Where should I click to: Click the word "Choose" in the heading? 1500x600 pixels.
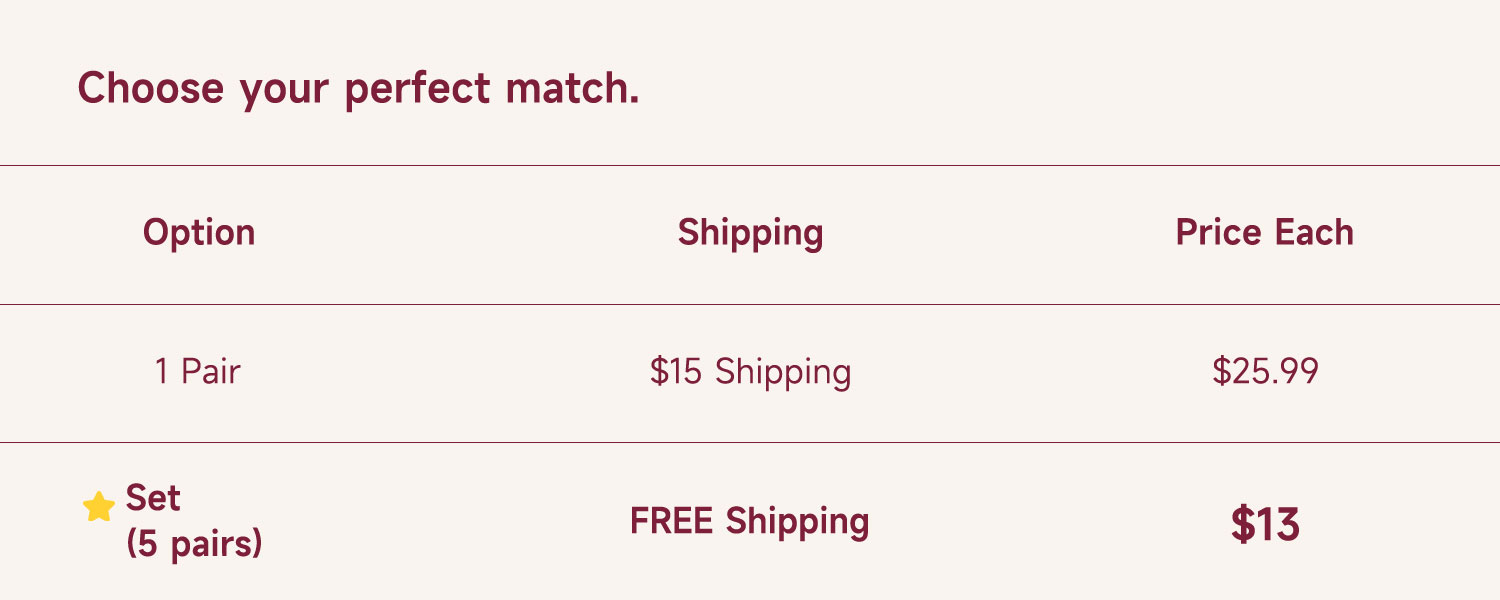(150, 88)
